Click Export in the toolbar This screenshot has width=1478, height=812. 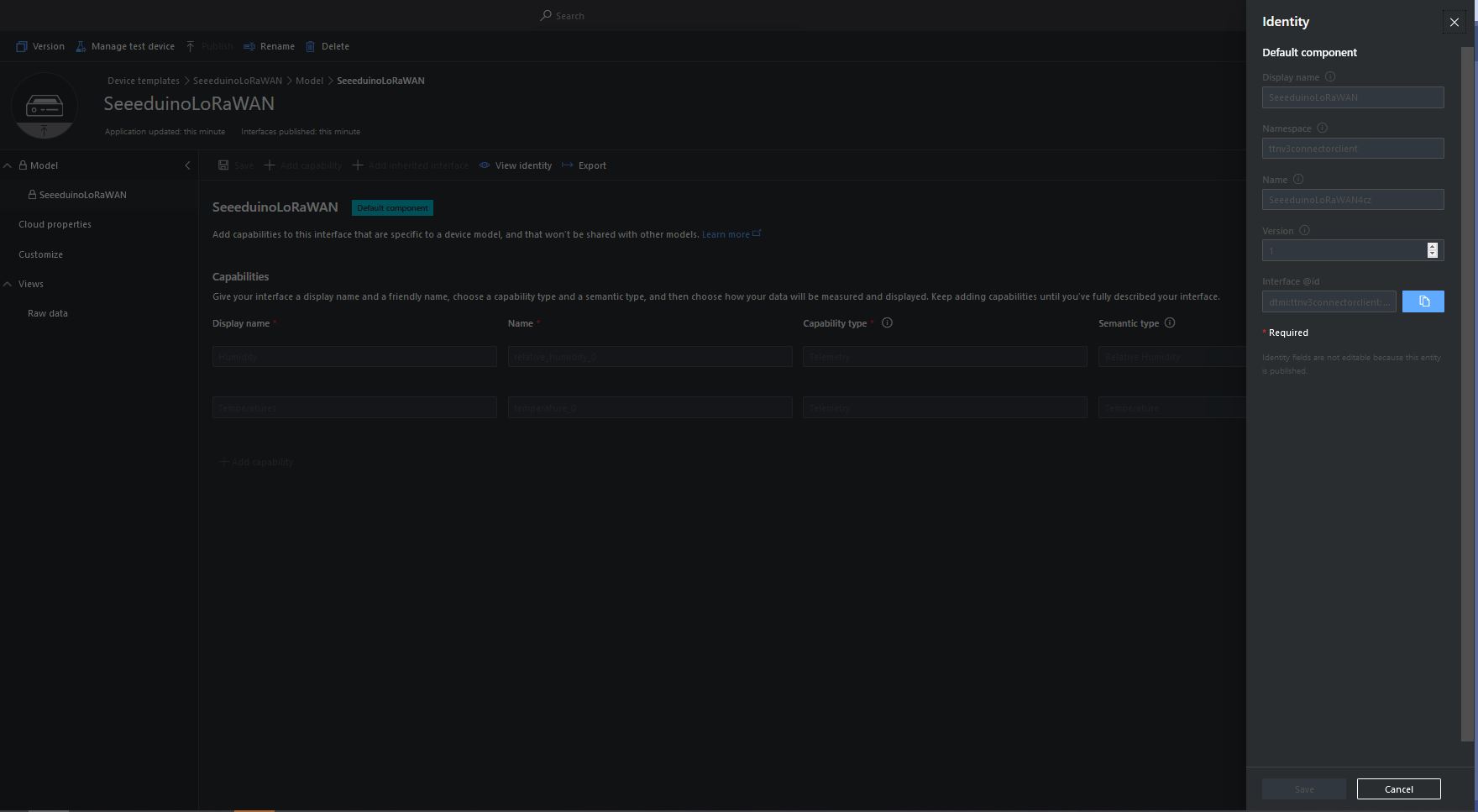[584, 166]
